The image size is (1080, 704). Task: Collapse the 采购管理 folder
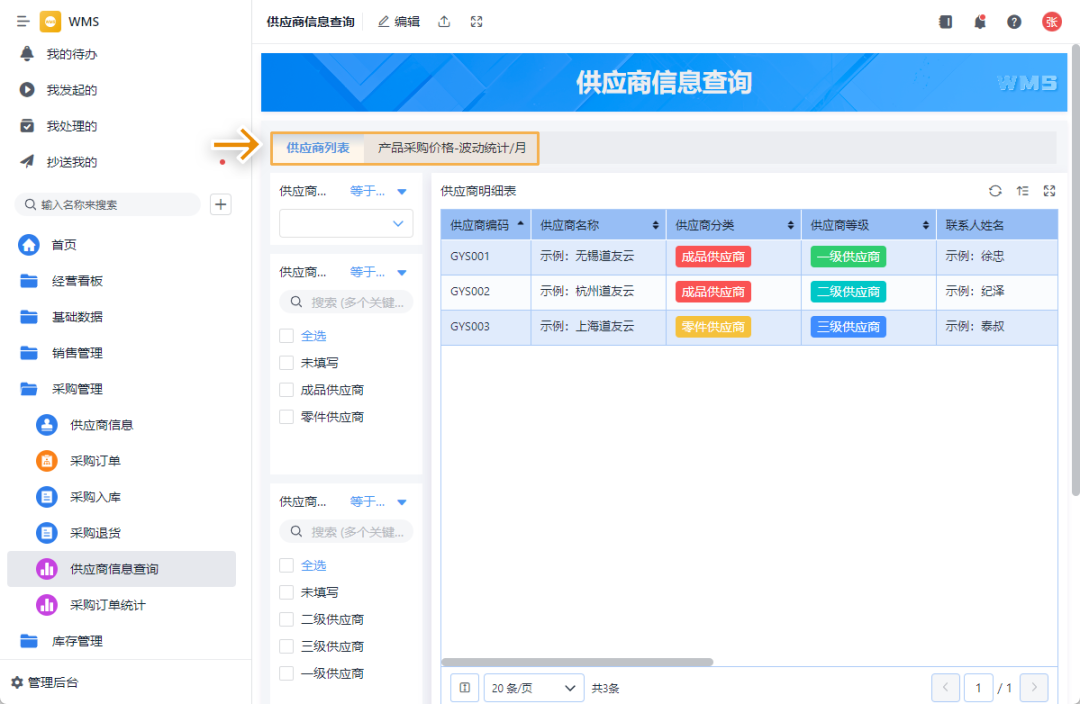click(77, 389)
